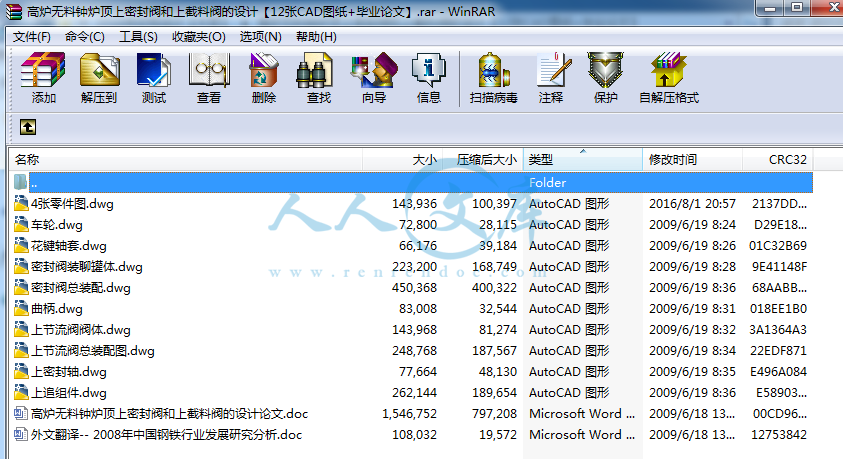The height and width of the screenshot is (459, 843).
Task: Maximize the WinRAR window
Action: pos(797,8)
